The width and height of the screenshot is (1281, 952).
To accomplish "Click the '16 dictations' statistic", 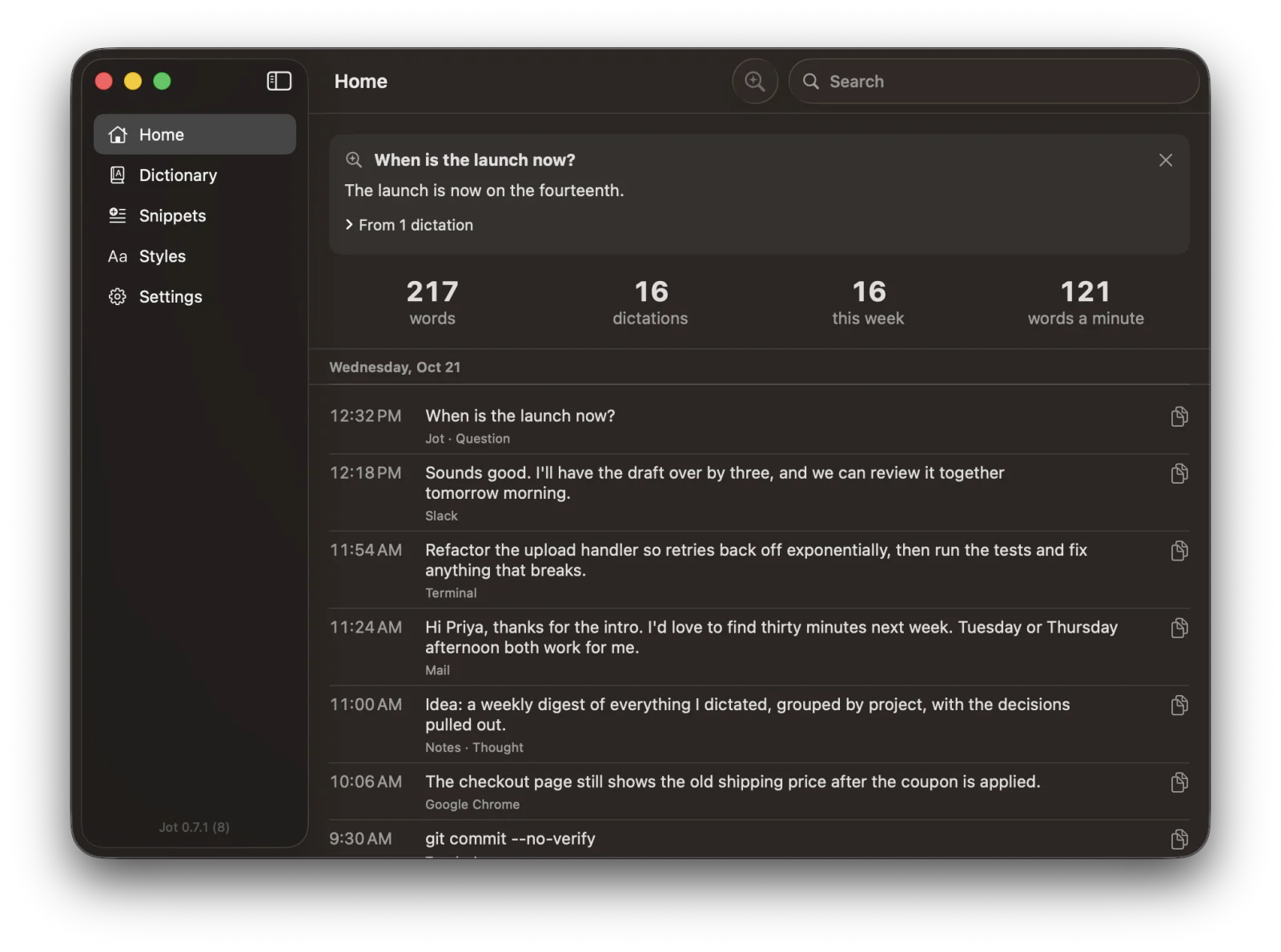I will [650, 303].
